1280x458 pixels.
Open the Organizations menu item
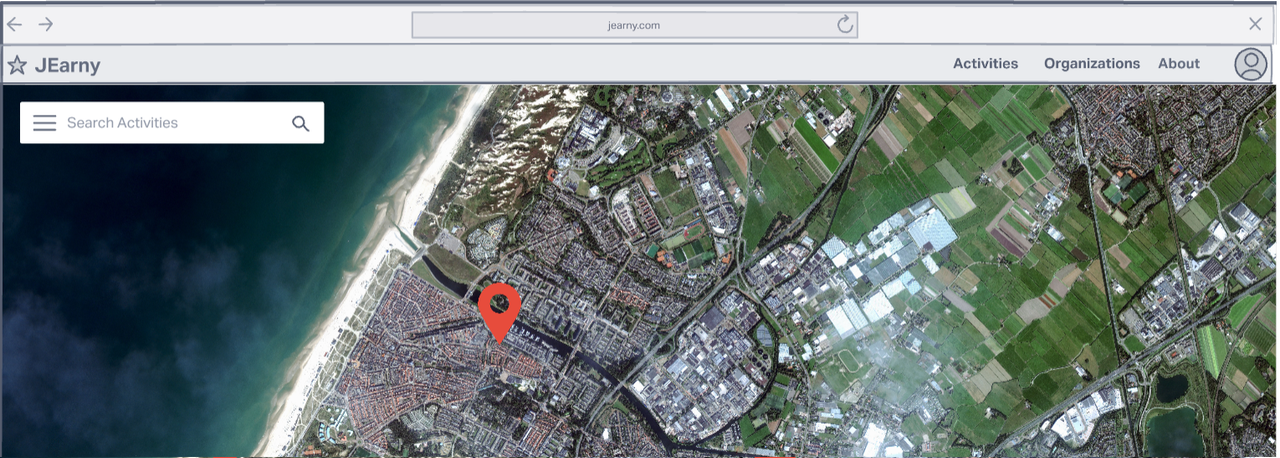1092,63
